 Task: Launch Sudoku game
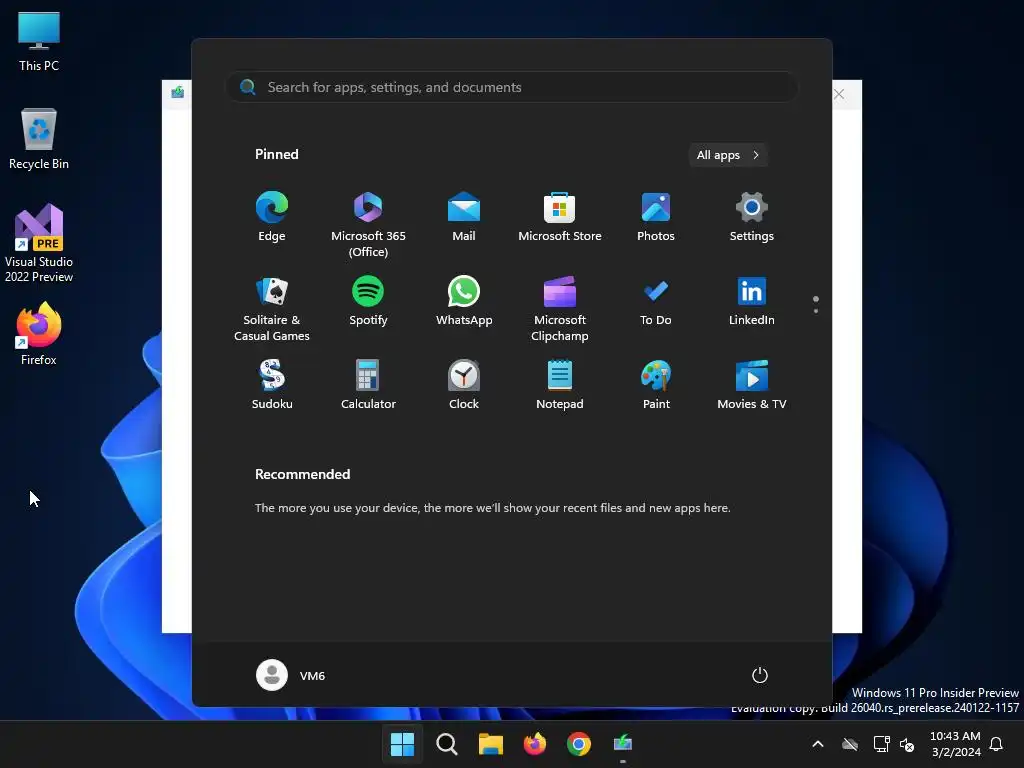point(272,385)
